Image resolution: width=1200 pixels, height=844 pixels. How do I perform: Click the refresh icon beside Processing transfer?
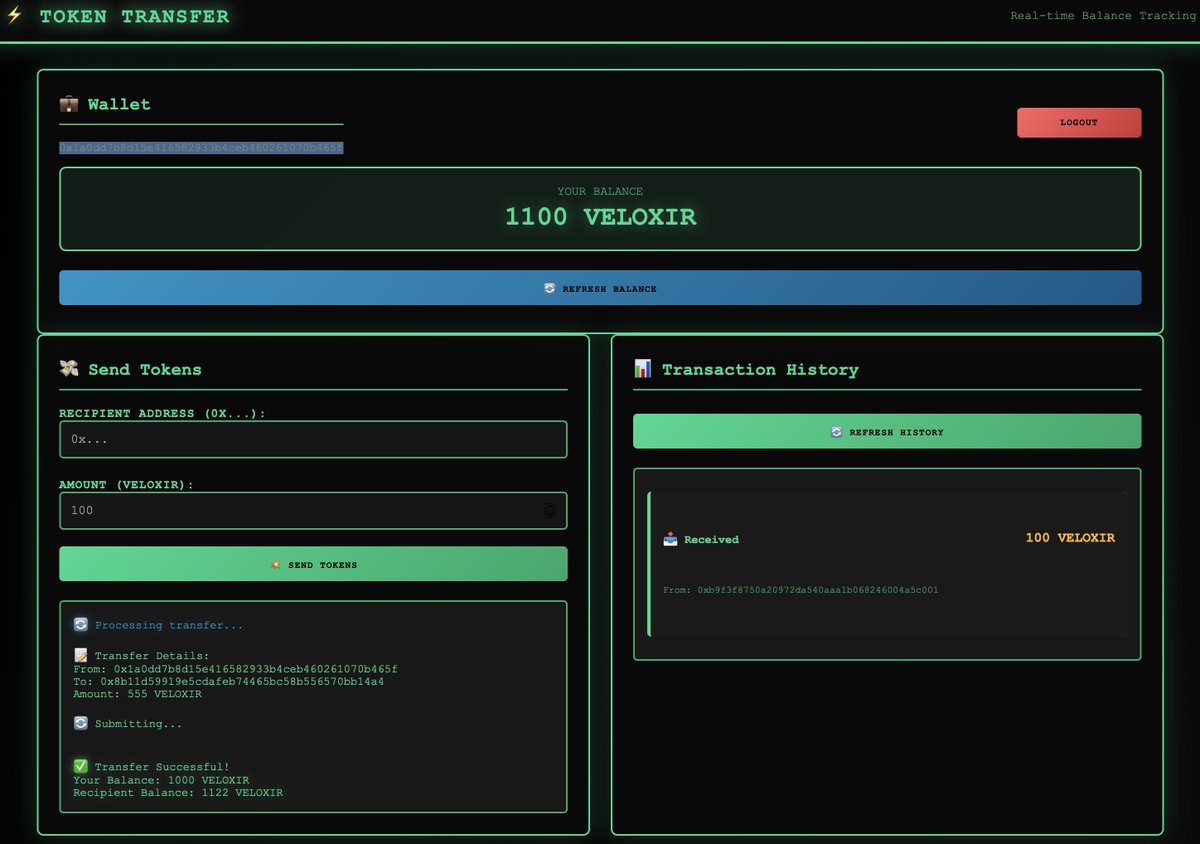click(x=81, y=625)
